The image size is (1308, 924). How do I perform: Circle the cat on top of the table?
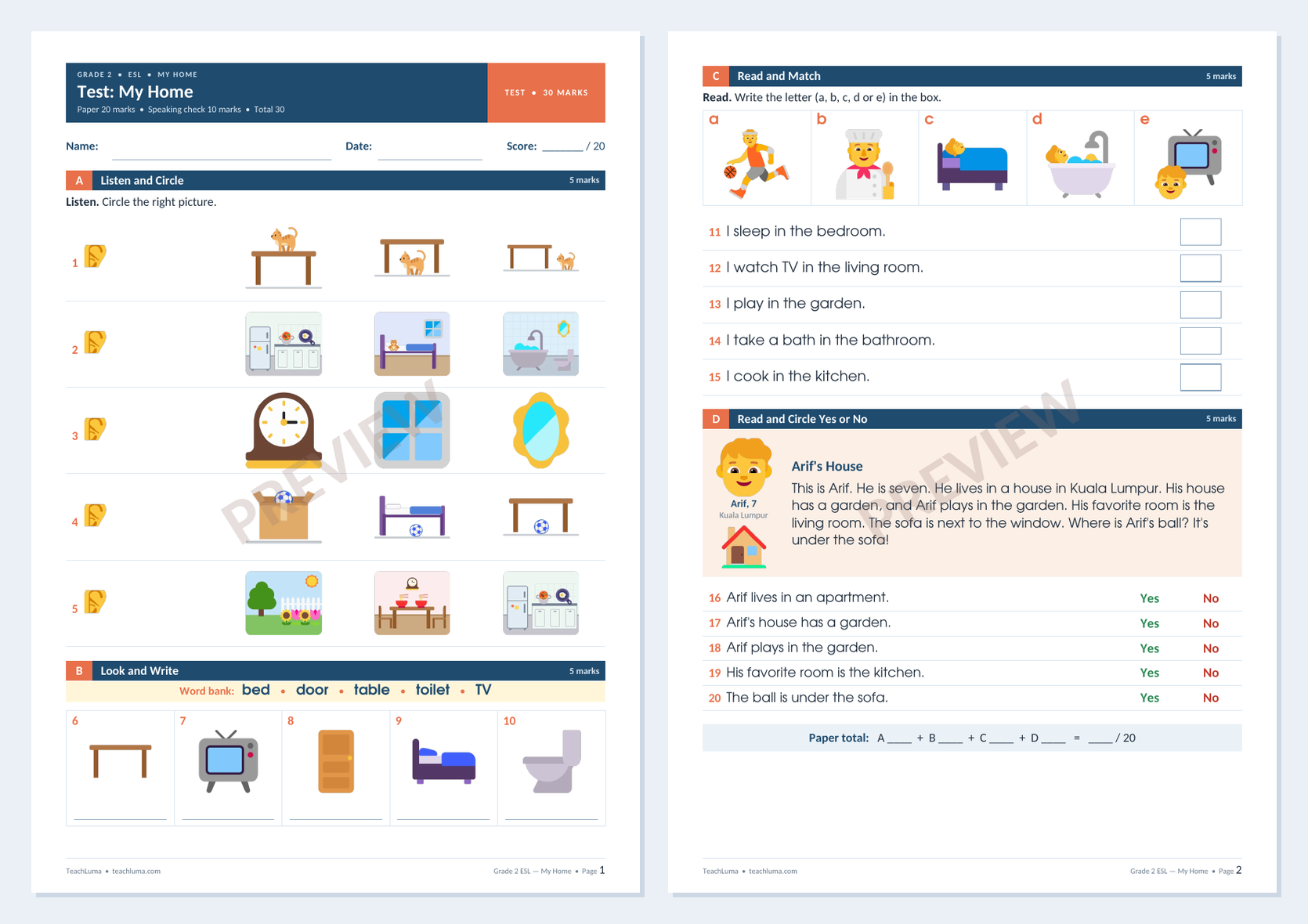tap(284, 257)
